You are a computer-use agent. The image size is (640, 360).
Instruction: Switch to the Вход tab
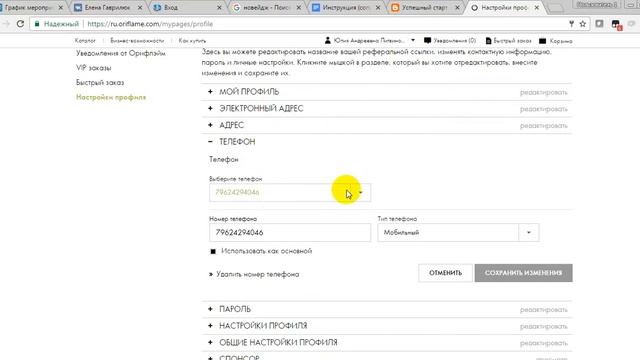pyautogui.click(x=187, y=8)
